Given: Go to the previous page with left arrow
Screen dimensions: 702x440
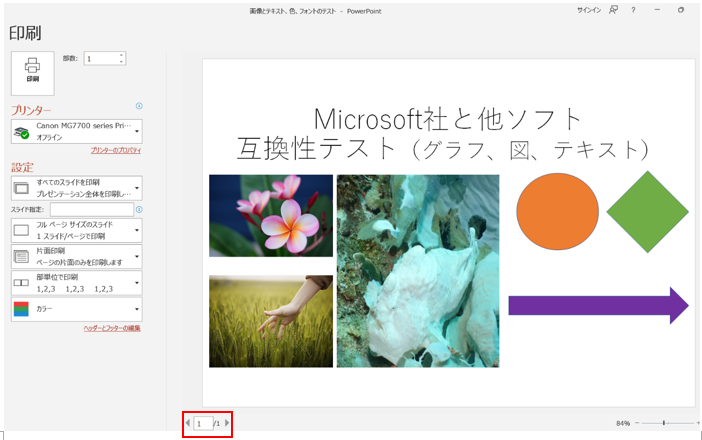Looking at the screenshot, I should pyautogui.click(x=187, y=424).
